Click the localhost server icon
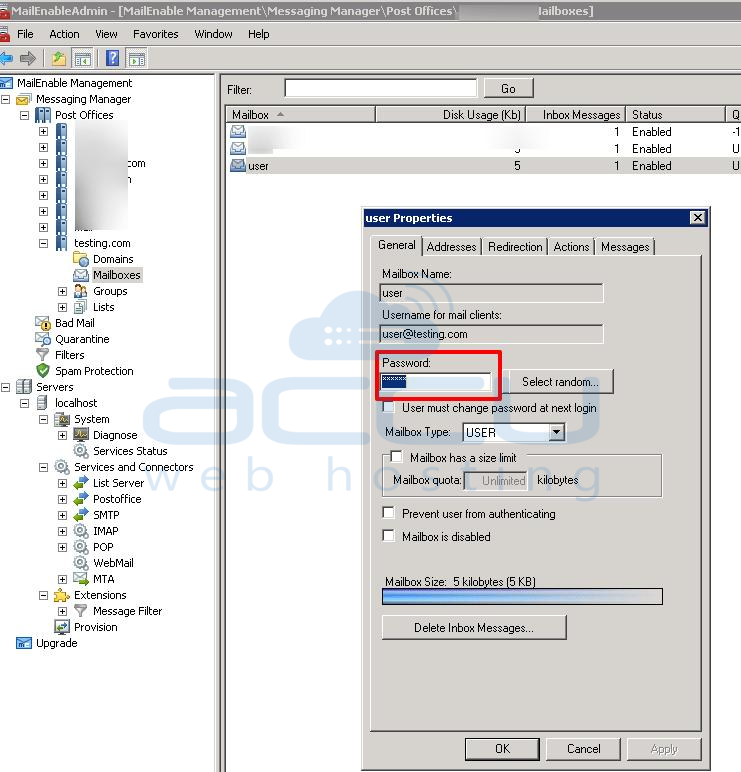The image size is (741, 772). click(43, 403)
